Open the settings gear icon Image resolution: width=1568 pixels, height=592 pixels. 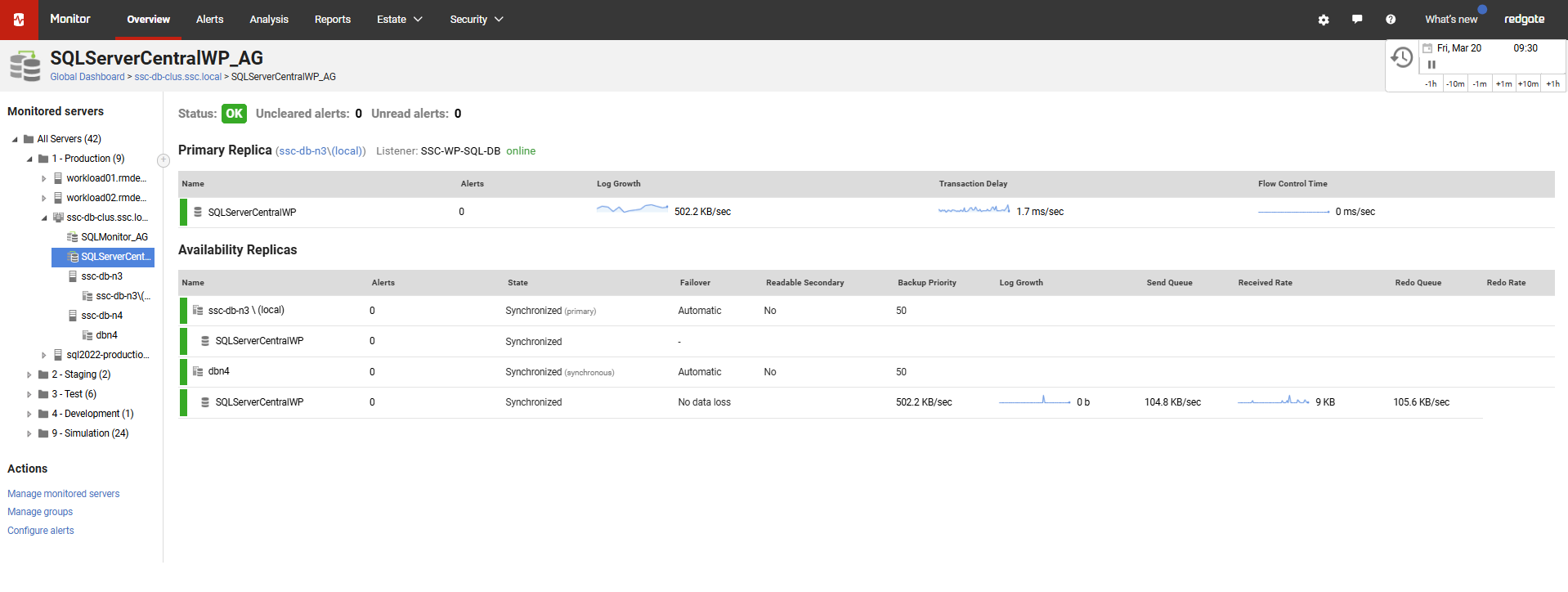[1324, 20]
